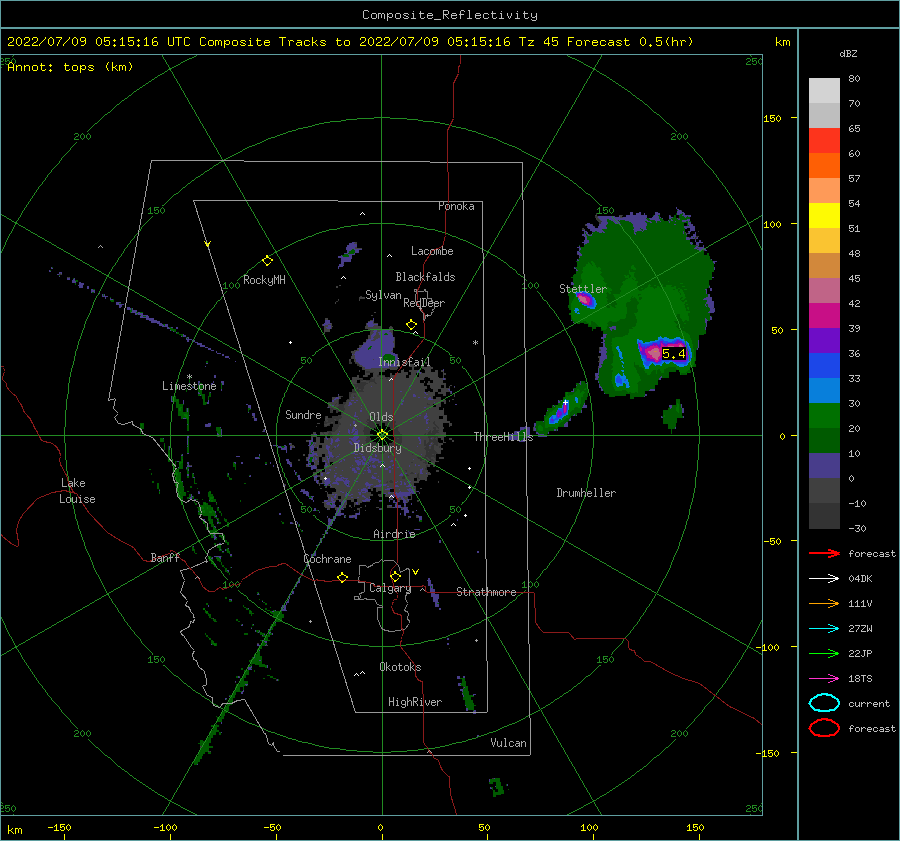900x841 pixels.
Task: Click white cross in cell near ThreeHills
Action: coord(565,403)
